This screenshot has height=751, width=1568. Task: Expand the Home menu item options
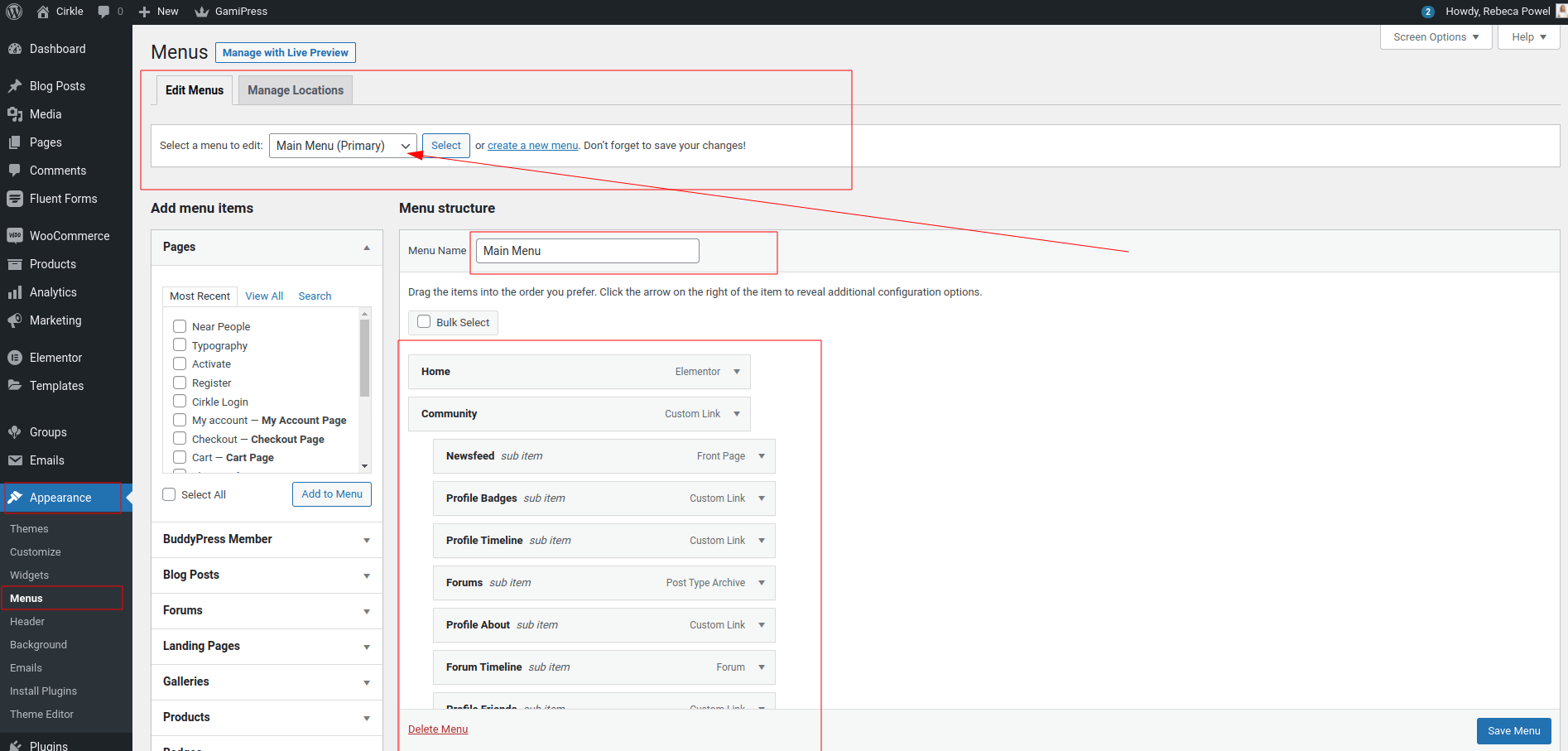(737, 372)
